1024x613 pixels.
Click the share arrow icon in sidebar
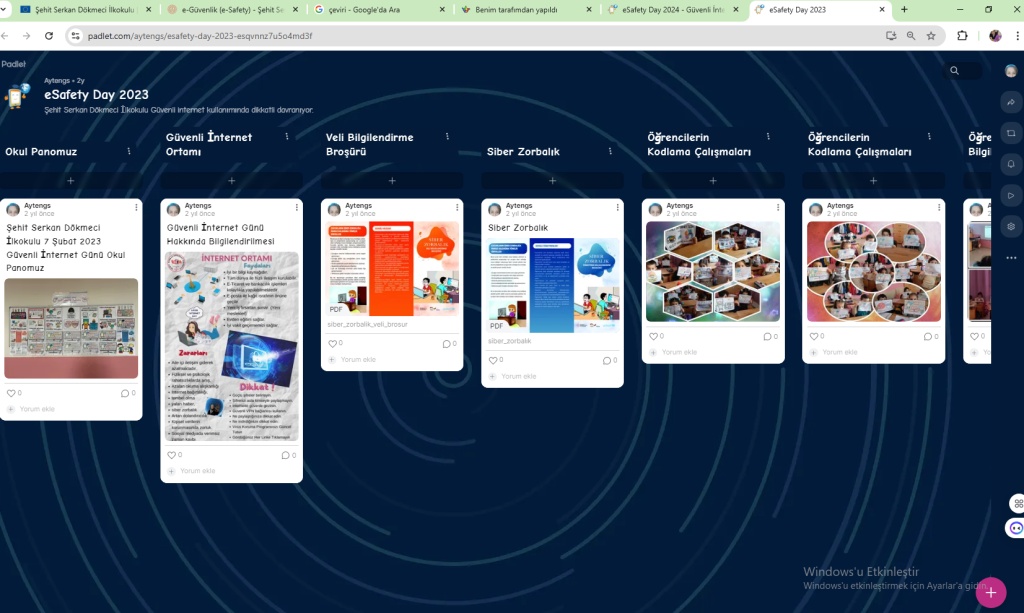coord(1011,103)
